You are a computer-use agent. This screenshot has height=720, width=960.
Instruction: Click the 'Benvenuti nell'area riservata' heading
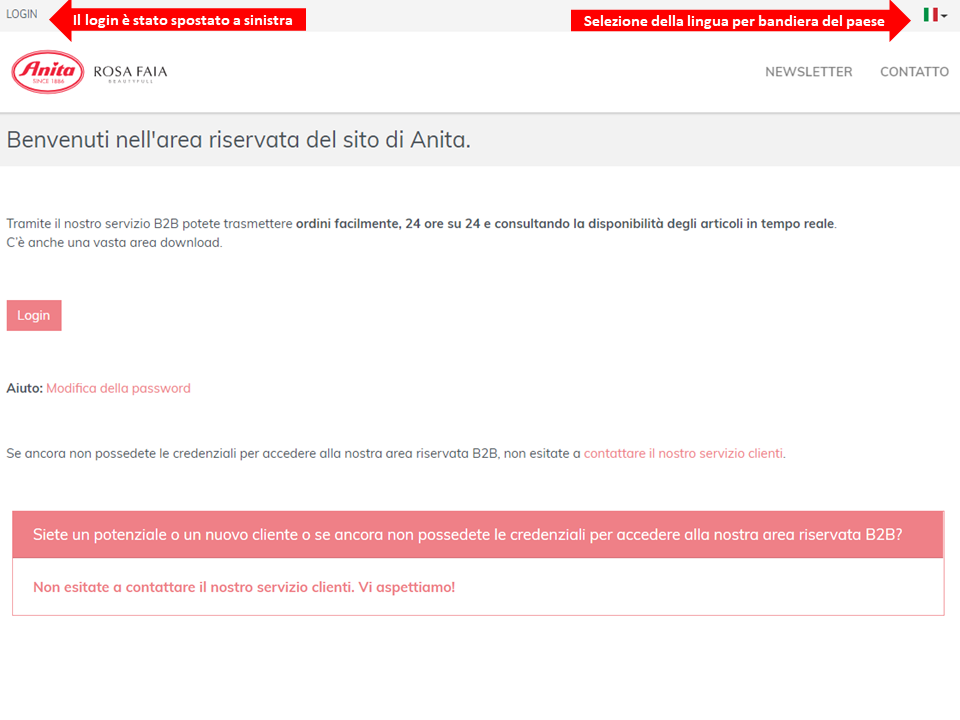238,140
